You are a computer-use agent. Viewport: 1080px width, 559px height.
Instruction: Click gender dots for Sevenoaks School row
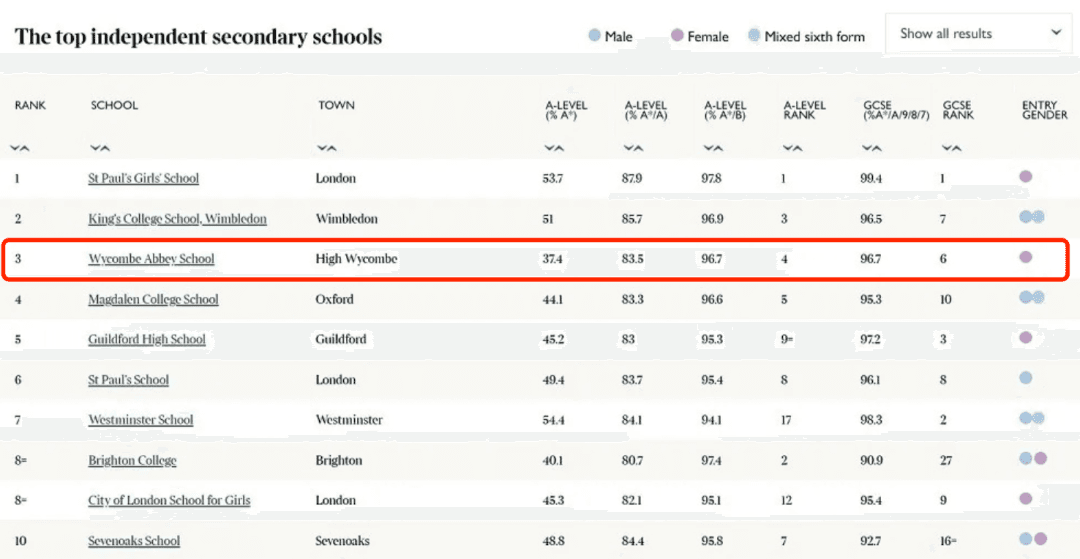1032,538
